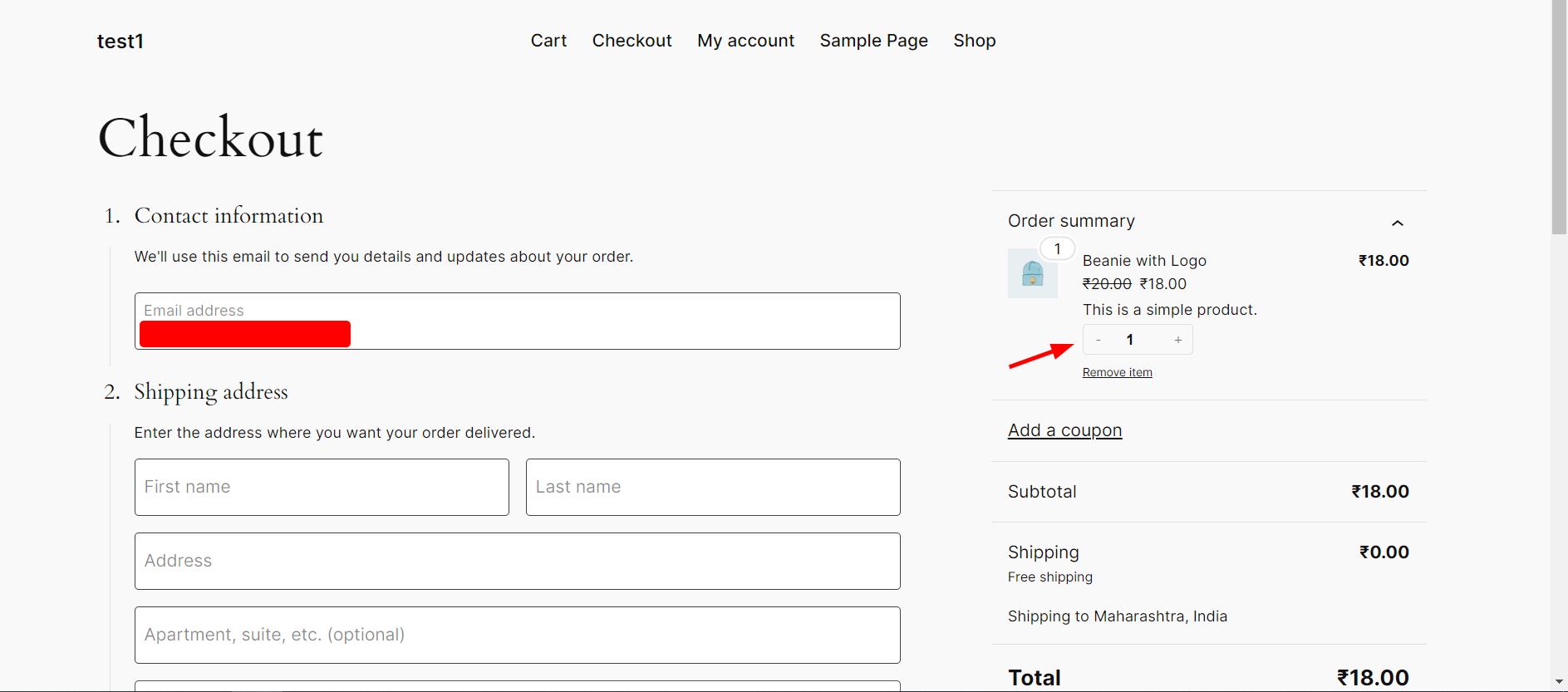Screen dimensions: 1568x692
Task: Open the Add a coupon link
Action: click(x=1064, y=430)
